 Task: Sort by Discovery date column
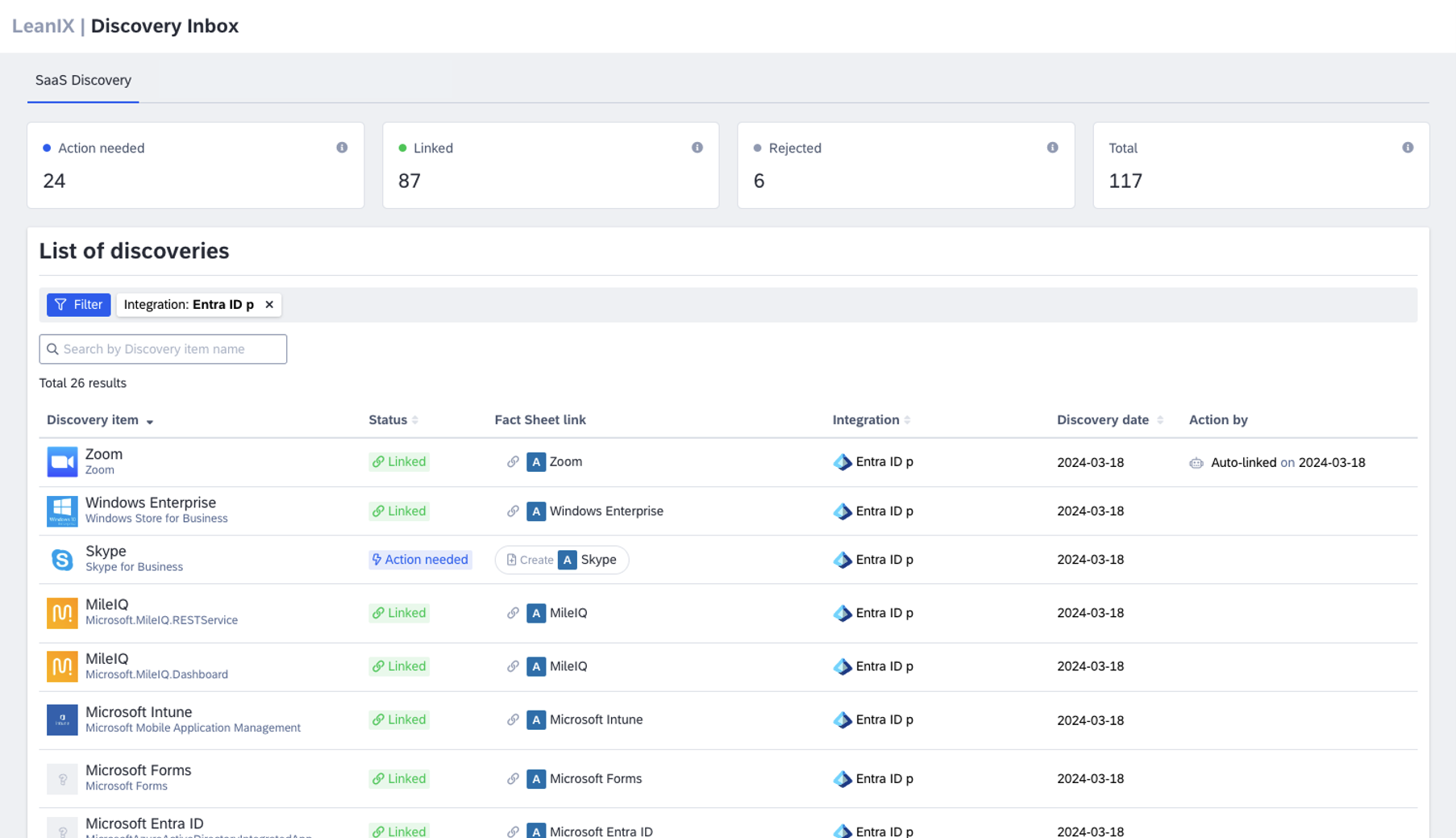(1110, 419)
